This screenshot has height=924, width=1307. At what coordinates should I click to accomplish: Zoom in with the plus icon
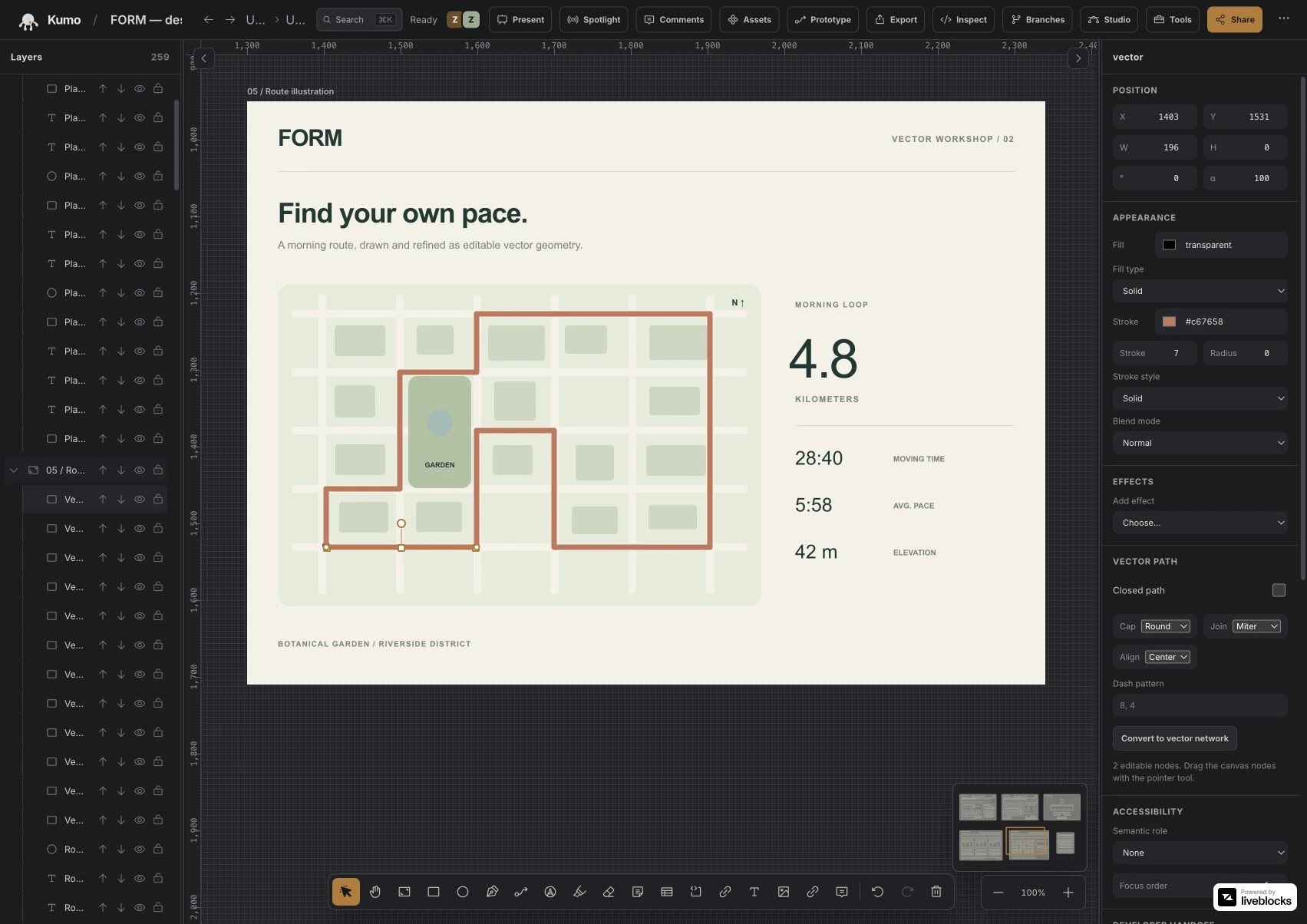click(1068, 893)
